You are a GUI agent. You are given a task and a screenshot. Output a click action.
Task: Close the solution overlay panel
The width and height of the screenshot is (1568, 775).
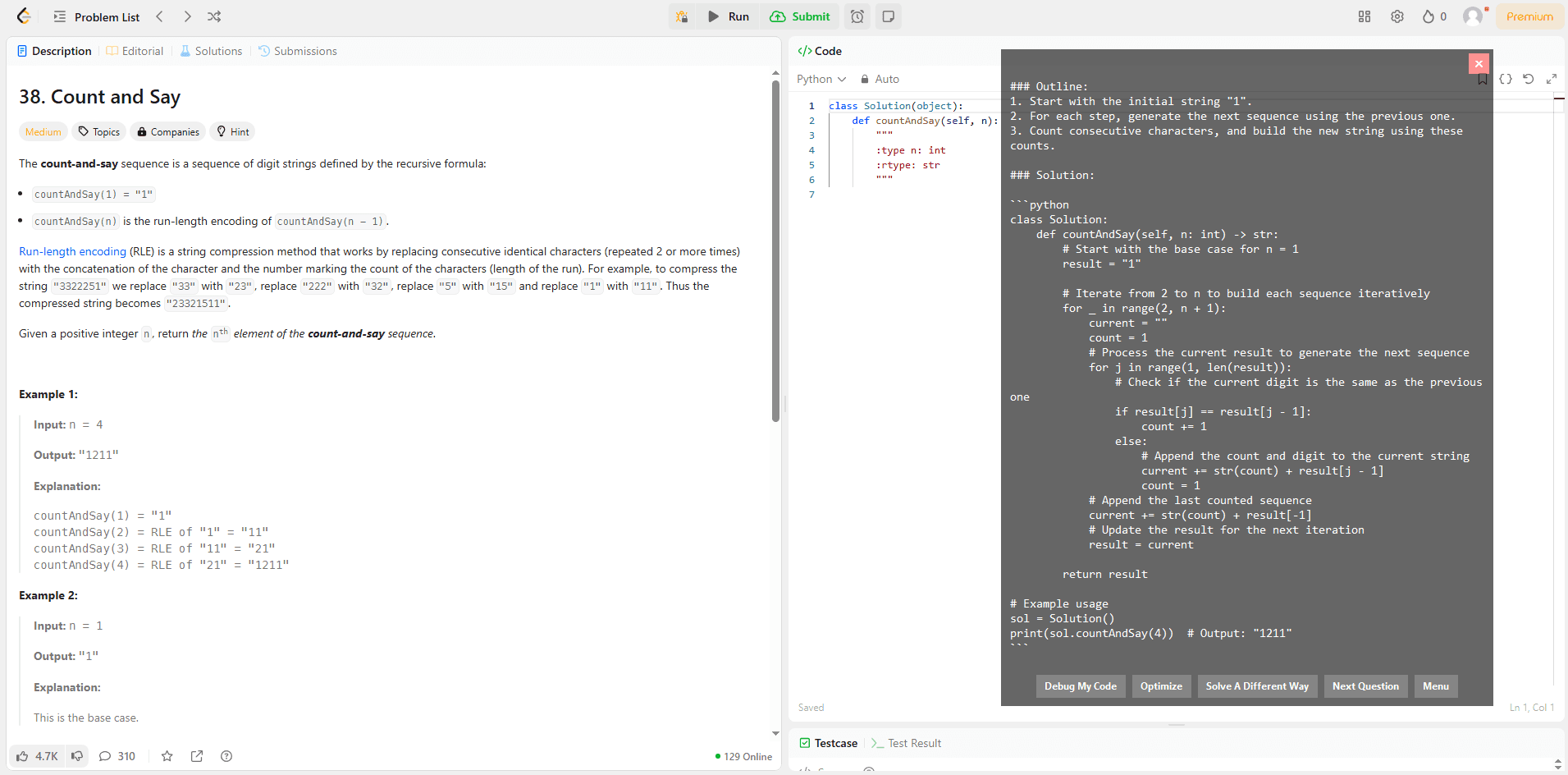(1479, 63)
